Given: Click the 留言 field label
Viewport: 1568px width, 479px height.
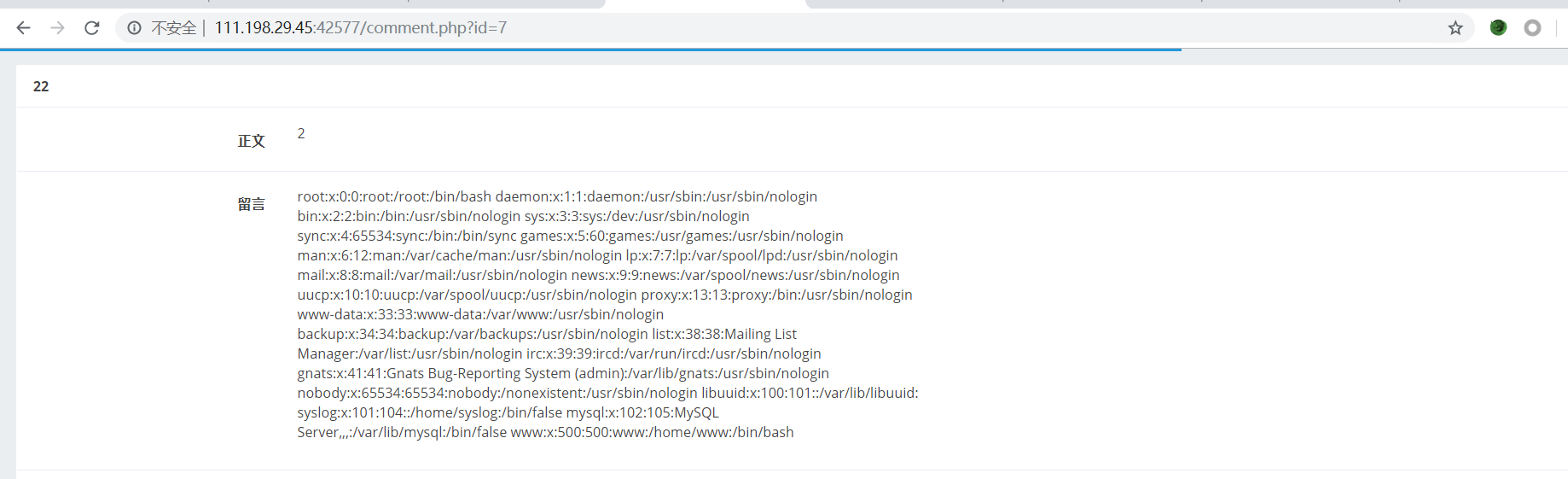Looking at the screenshot, I should pyautogui.click(x=251, y=204).
